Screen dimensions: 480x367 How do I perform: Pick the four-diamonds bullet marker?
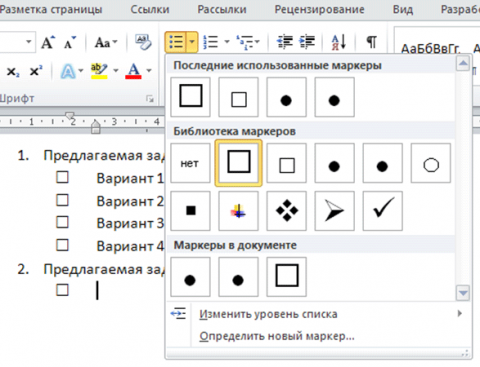click(x=286, y=211)
